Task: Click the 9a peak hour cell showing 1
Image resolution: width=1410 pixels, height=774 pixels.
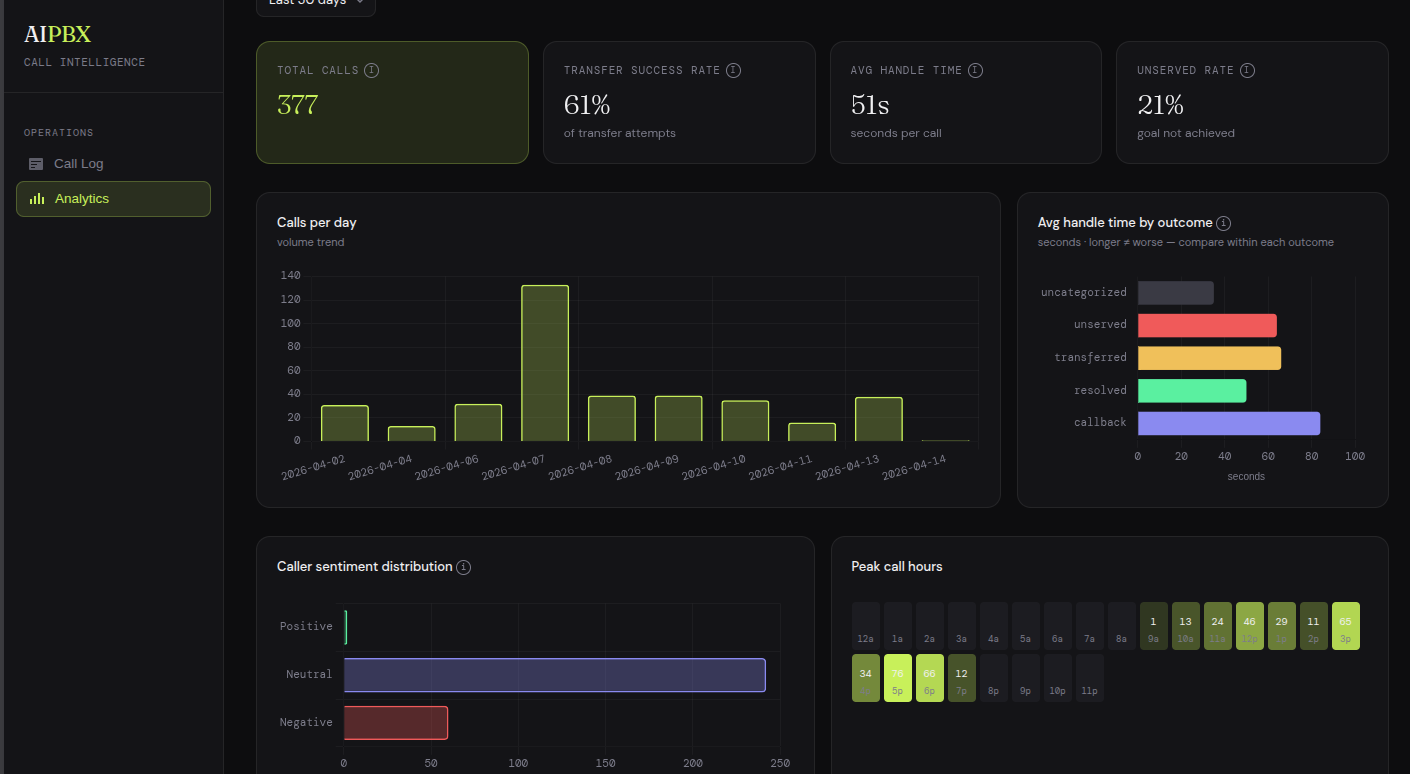Action: click(x=1154, y=626)
